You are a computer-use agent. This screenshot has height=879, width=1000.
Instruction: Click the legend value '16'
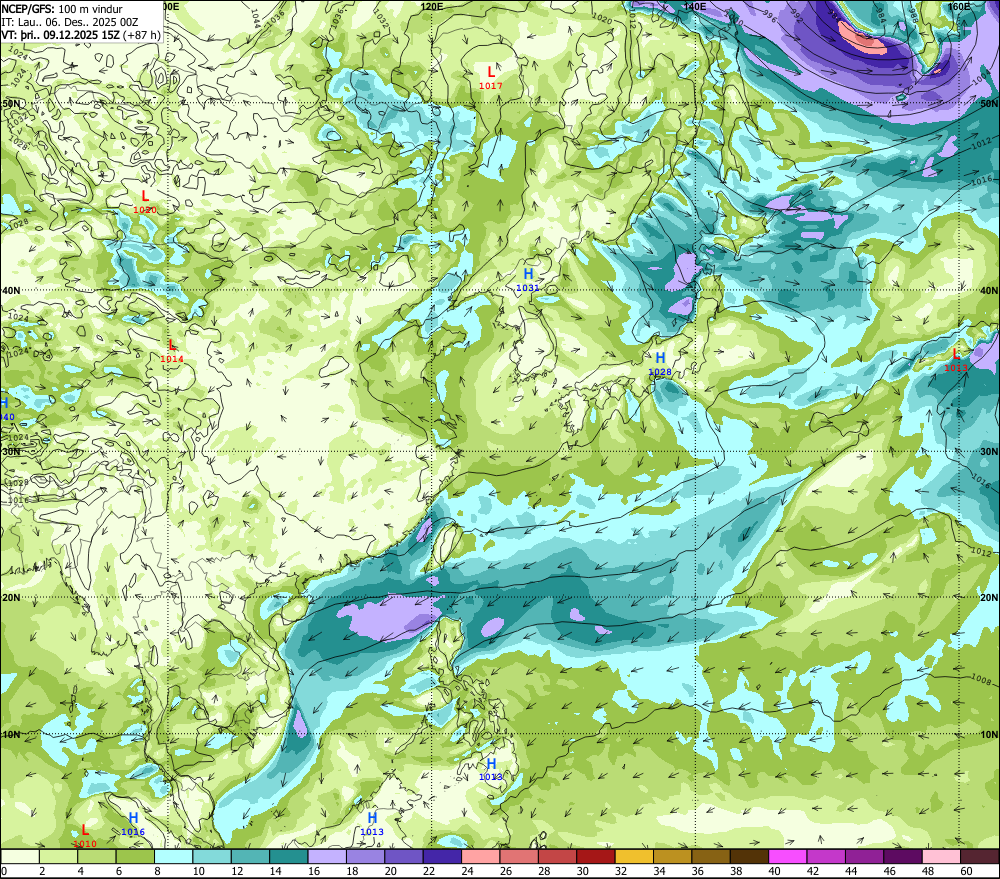(x=314, y=871)
